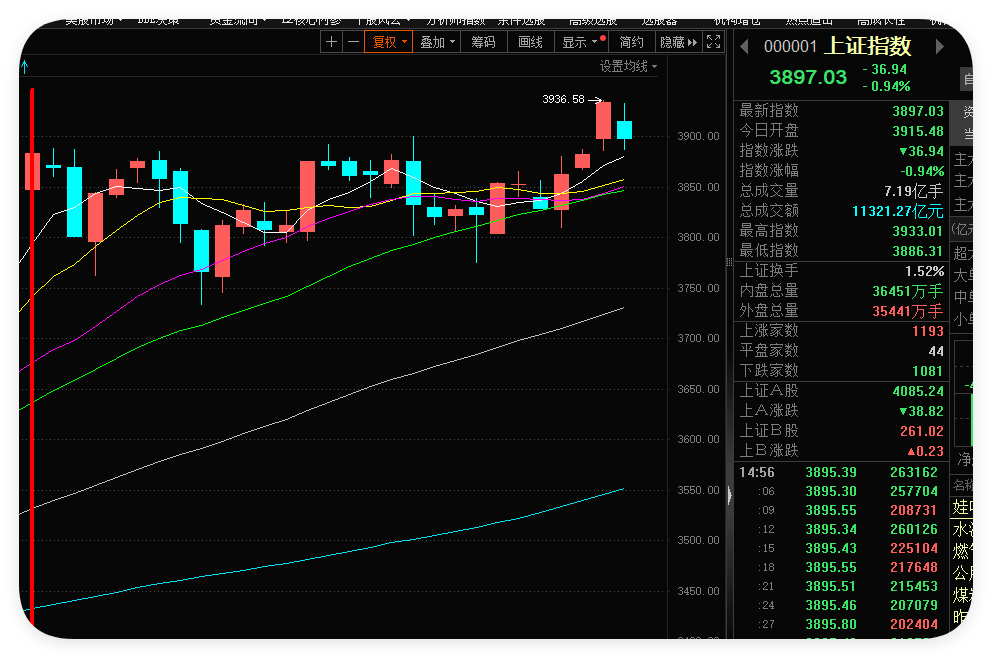This screenshot has height=658, width=992.
Task: Click the 自 tab beside price
Action: (966, 78)
